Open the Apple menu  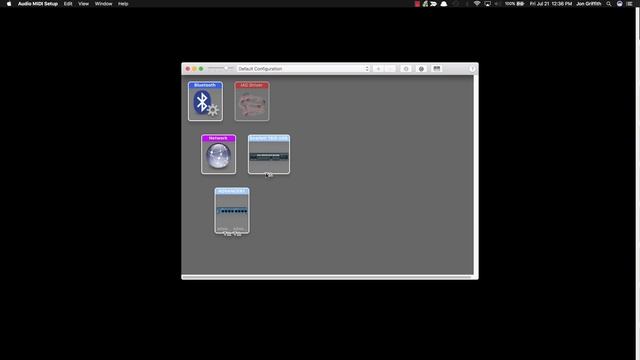pyautogui.click(x=9, y=4)
